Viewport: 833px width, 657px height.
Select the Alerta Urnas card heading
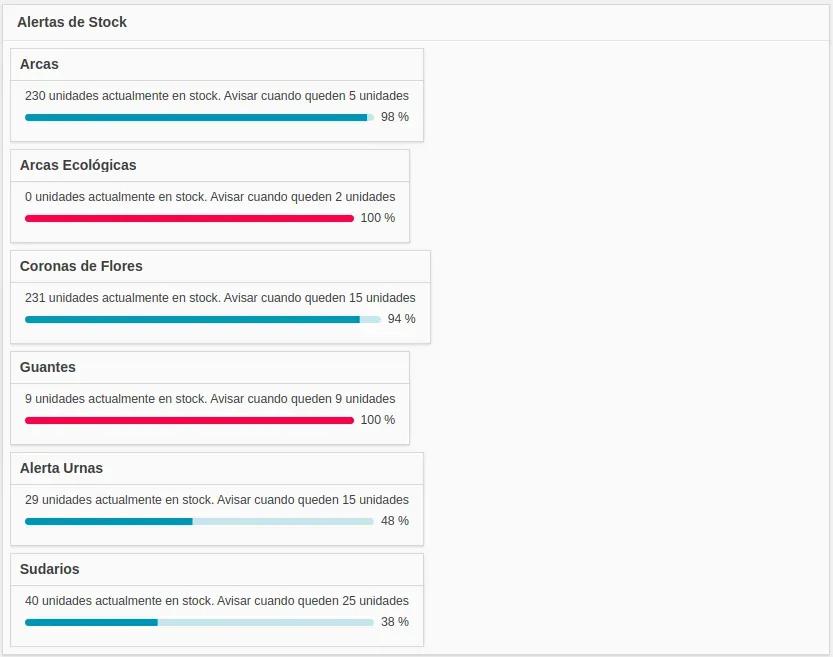click(62, 468)
